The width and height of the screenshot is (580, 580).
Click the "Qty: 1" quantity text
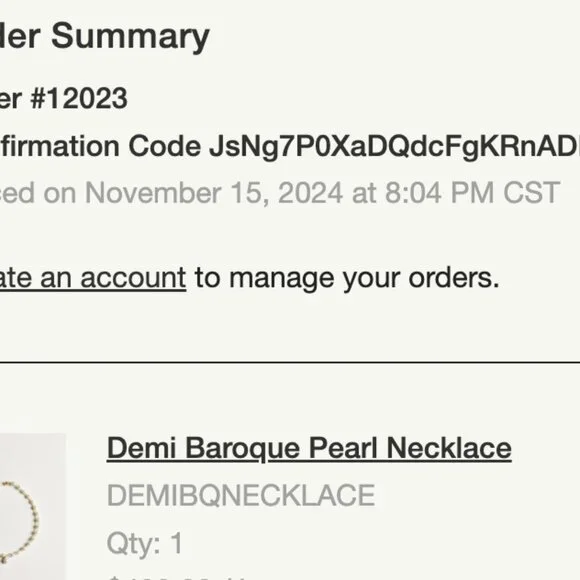tap(144, 543)
